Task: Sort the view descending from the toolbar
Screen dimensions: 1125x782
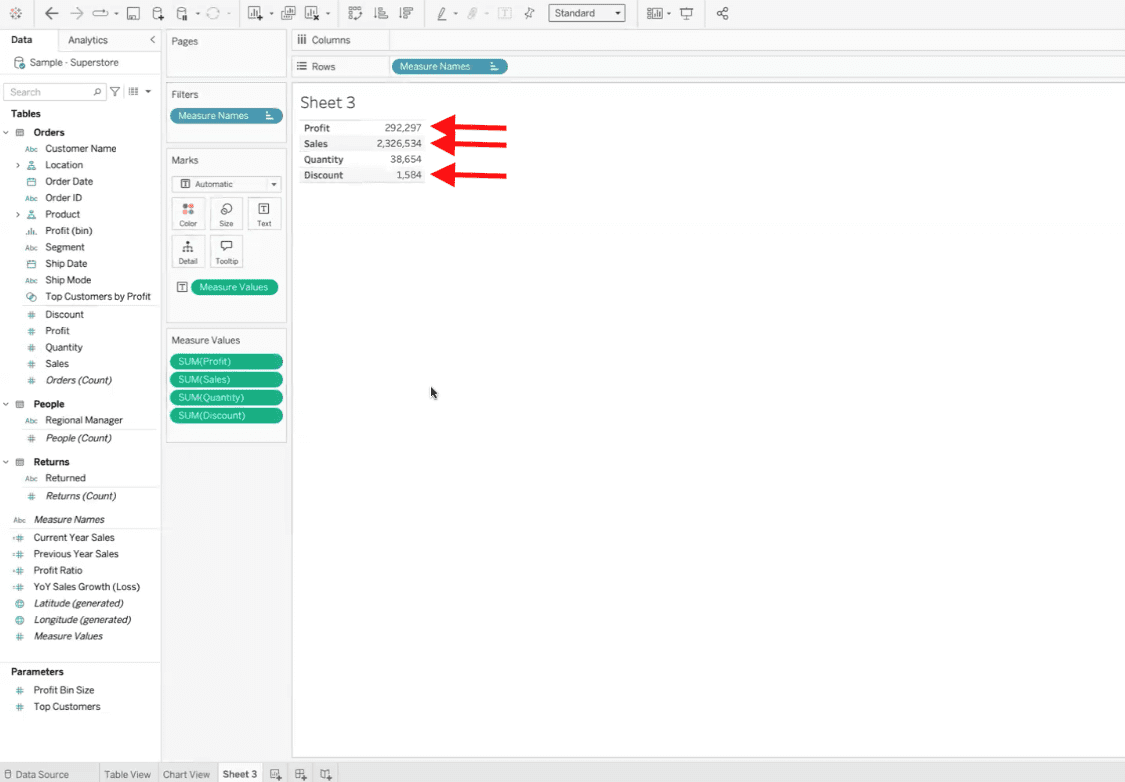Action: tap(406, 13)
